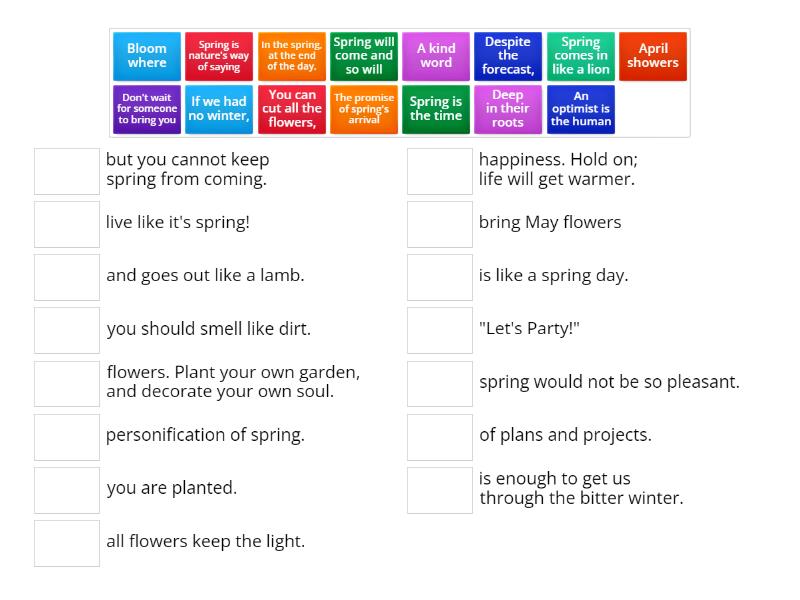Image resolution: width=800 pixels, height=600 pixels.
Task: Pick the "Spring comes in like a lion" card
Action: (580, 57)
